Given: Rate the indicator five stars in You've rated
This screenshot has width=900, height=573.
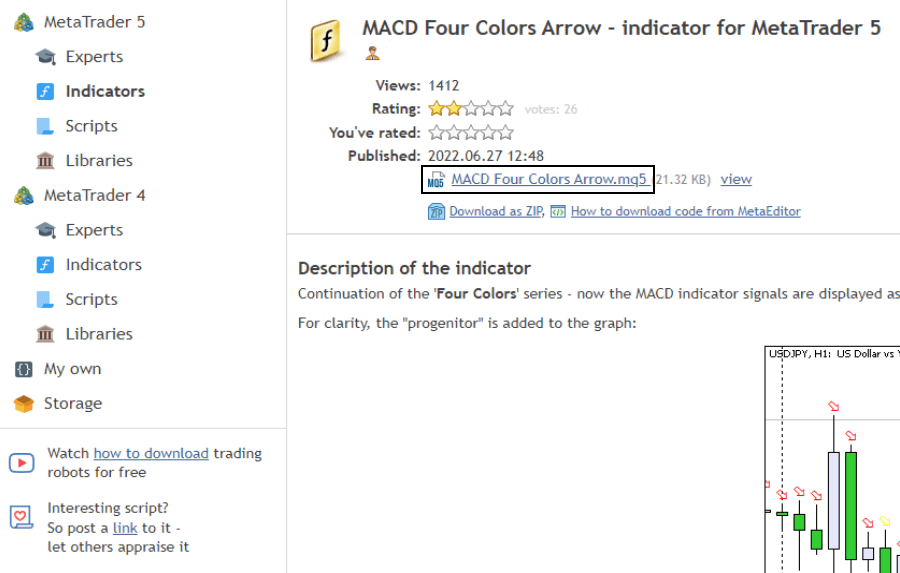Looking at the screenshot, I should (506, 133).
